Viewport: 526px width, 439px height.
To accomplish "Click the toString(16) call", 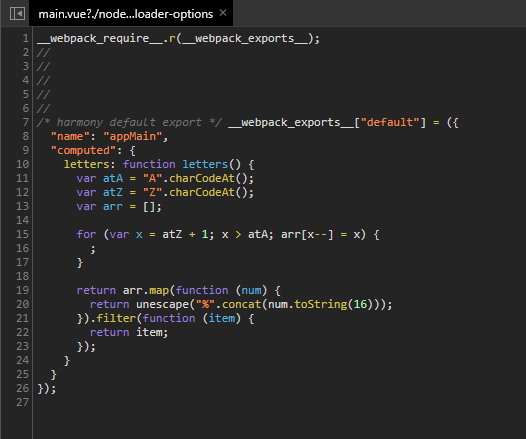I will point(334,304).
